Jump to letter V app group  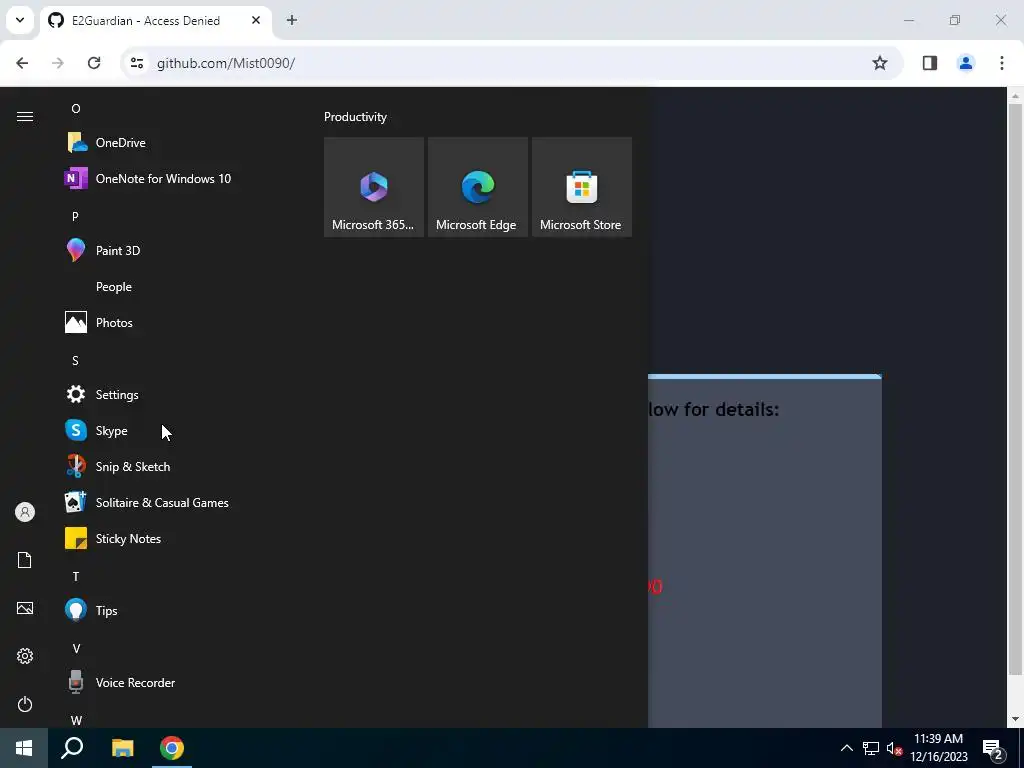click(x=76, y=648)
